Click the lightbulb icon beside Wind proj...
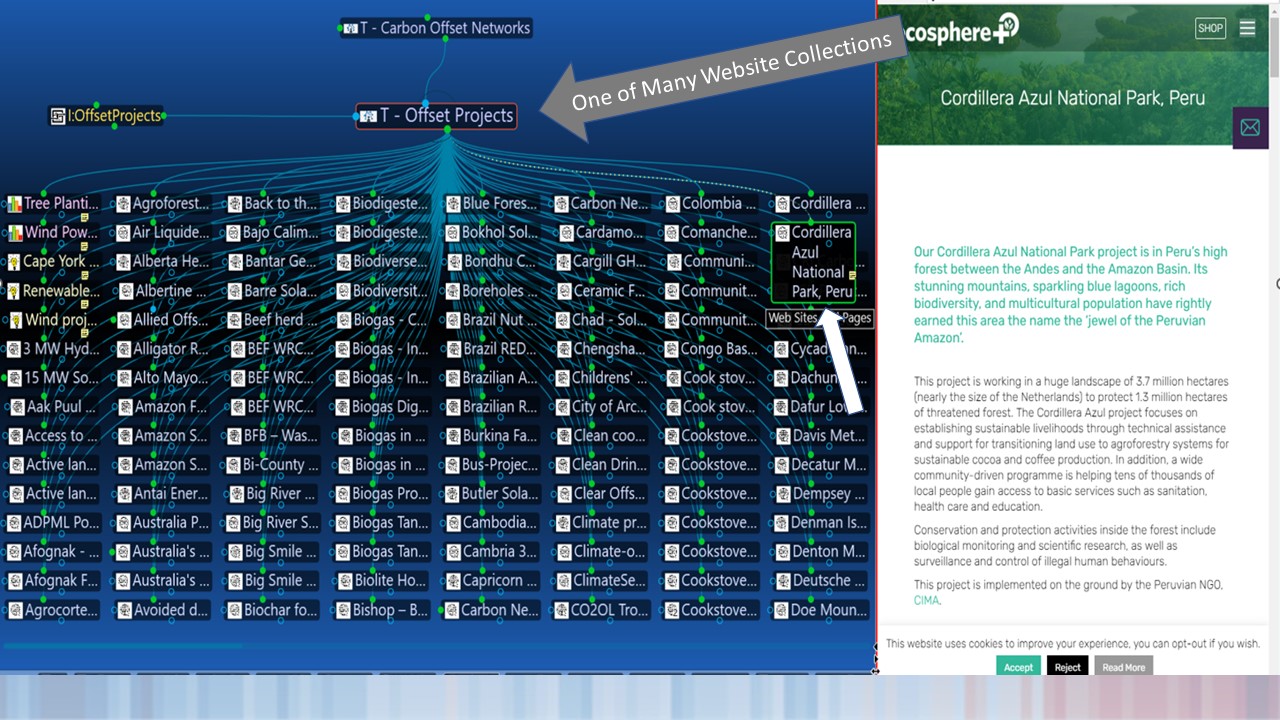Screen dimensions: 1280x720 [x=15, y=320]
